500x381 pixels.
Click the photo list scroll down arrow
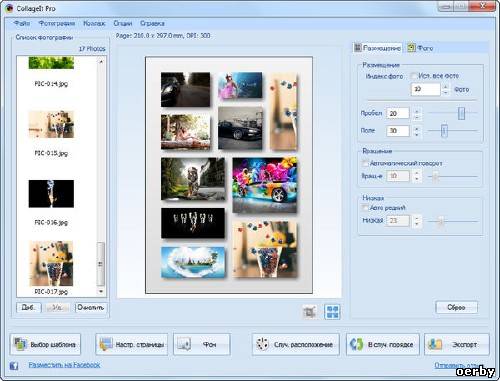pos(101,291)
